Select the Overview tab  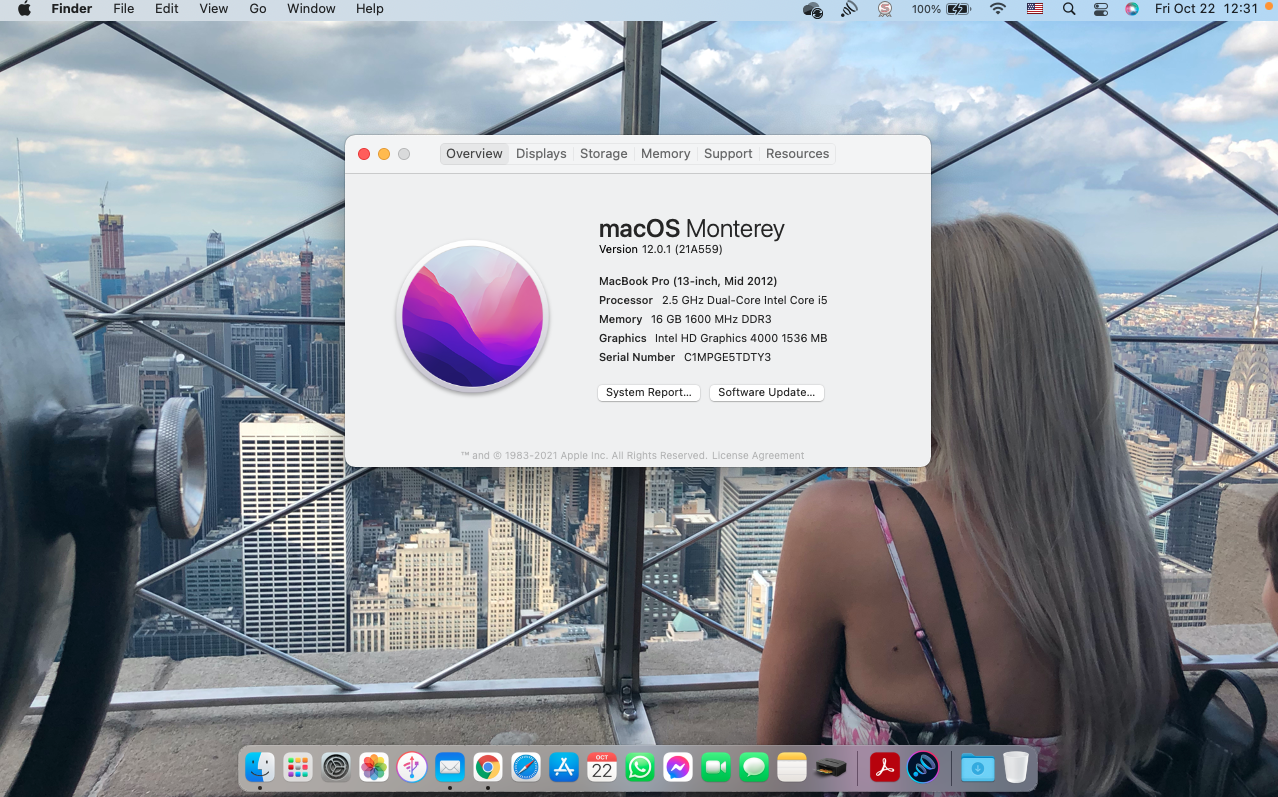tap(474, 154)
